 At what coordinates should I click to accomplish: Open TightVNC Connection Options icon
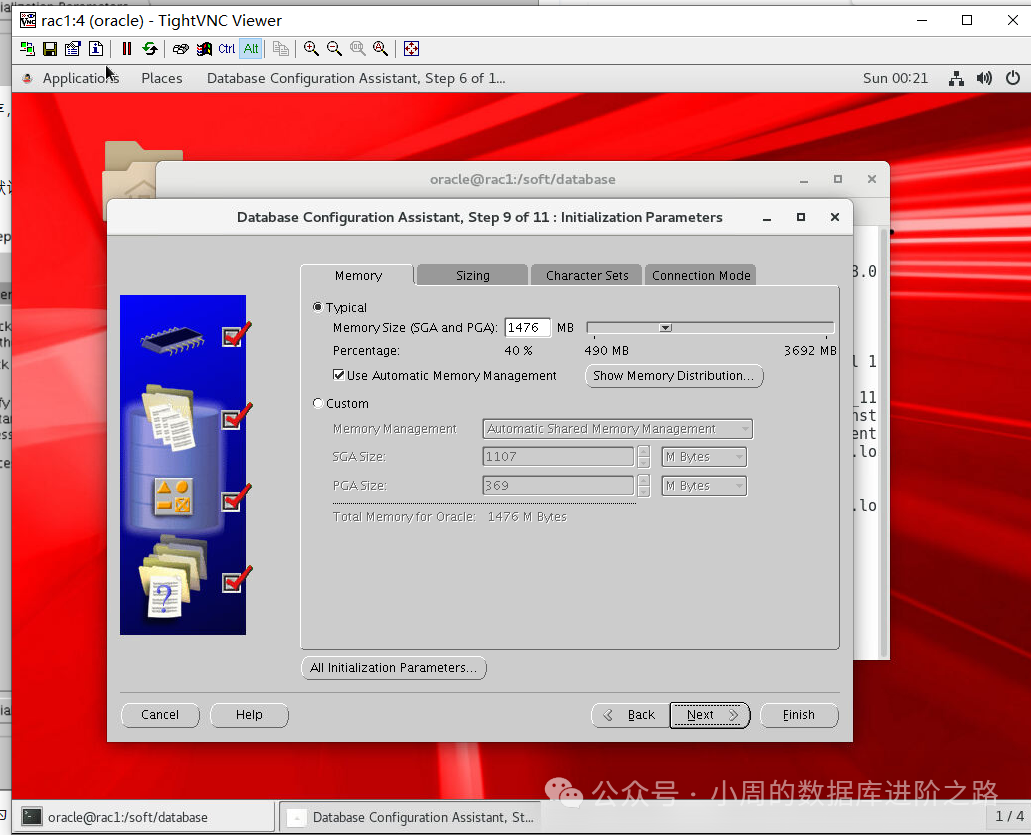pos(72,49)
